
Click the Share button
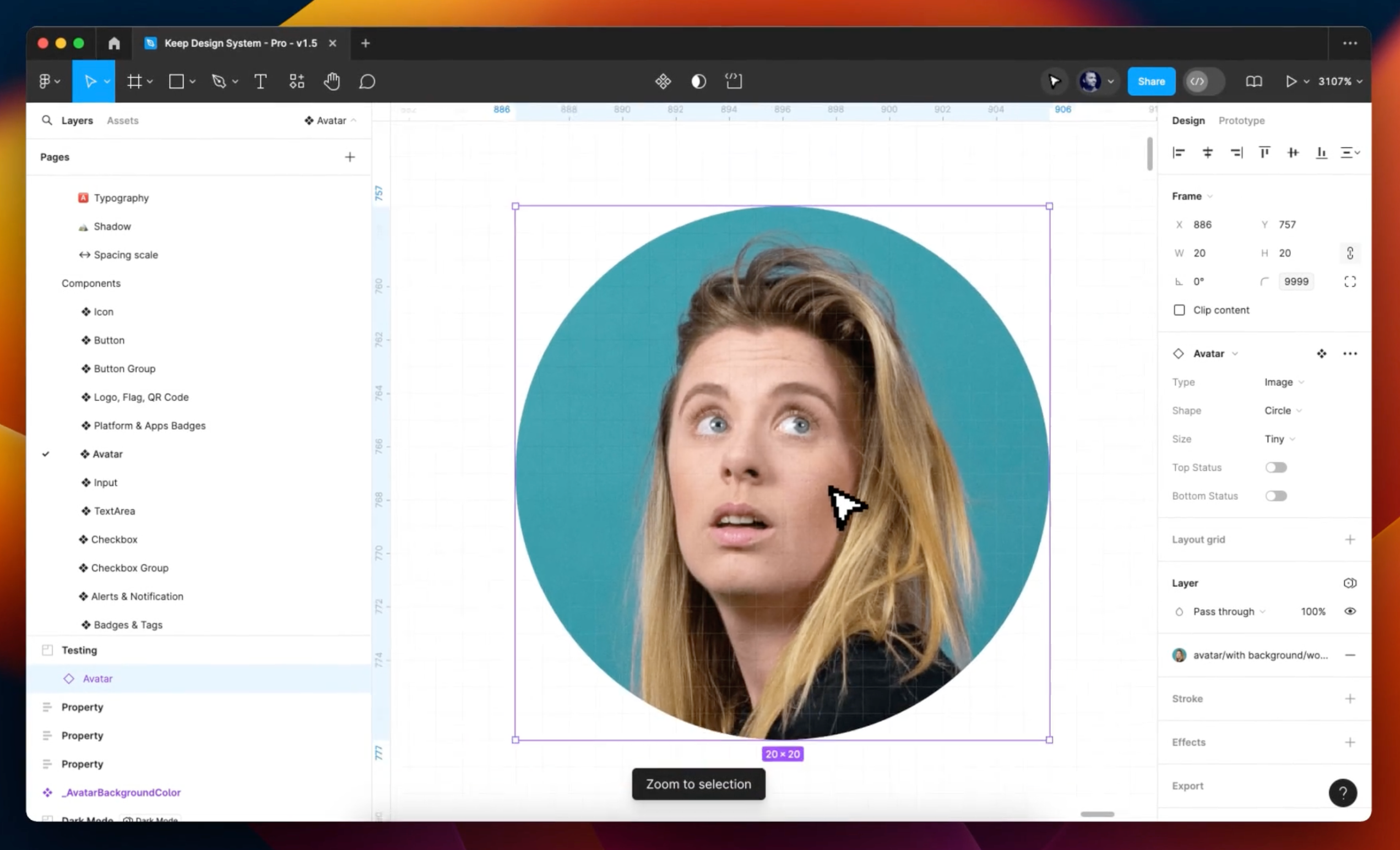coord(1151,81)
